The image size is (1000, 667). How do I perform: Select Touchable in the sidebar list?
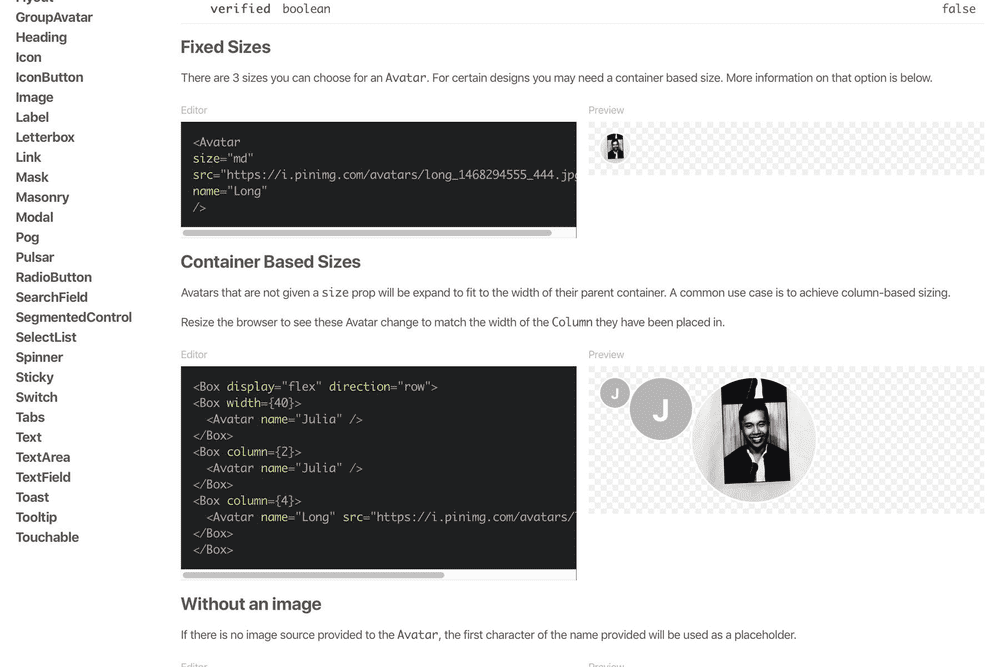coord(48,537)
